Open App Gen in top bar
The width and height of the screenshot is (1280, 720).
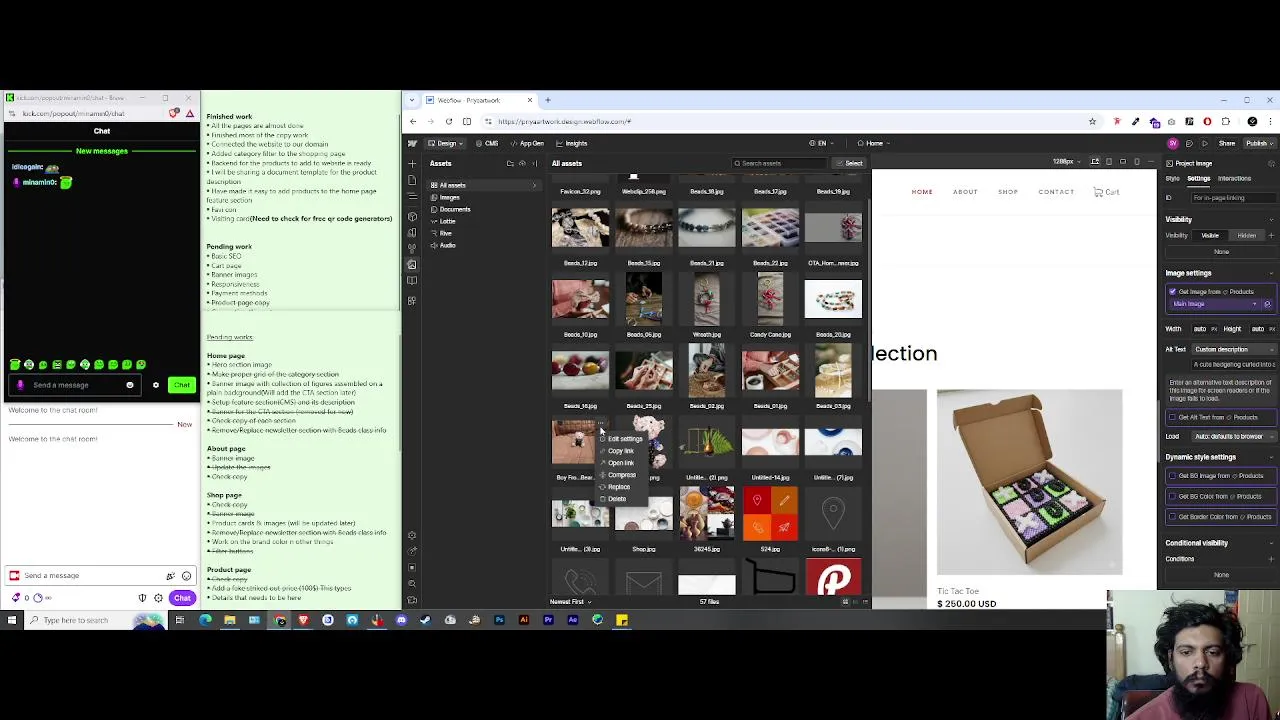tap(527, 143)
